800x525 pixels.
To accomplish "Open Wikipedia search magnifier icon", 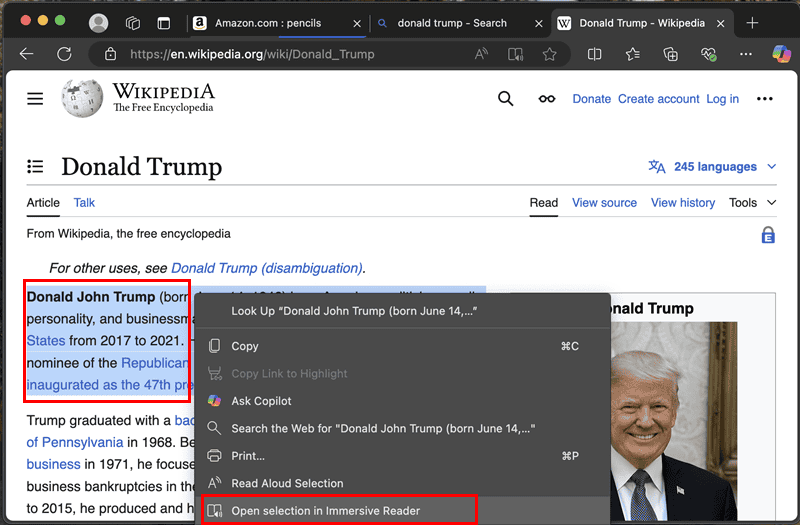I will (506, 98).
